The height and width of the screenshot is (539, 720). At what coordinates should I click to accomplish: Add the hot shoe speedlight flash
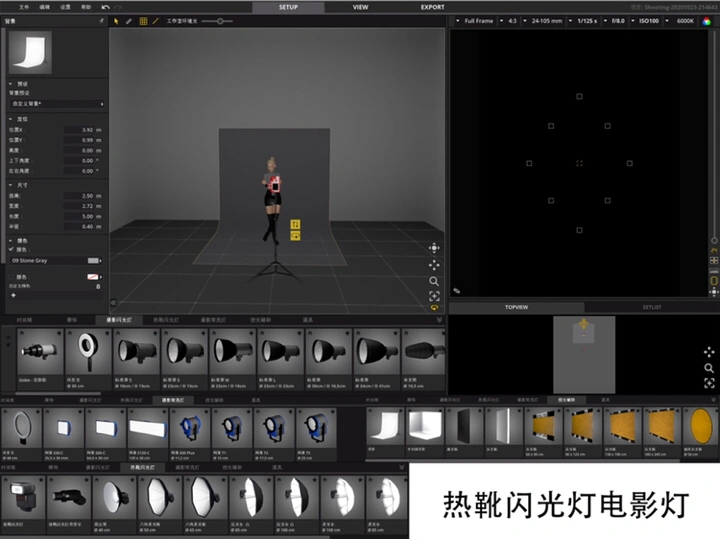coord(22,497)
